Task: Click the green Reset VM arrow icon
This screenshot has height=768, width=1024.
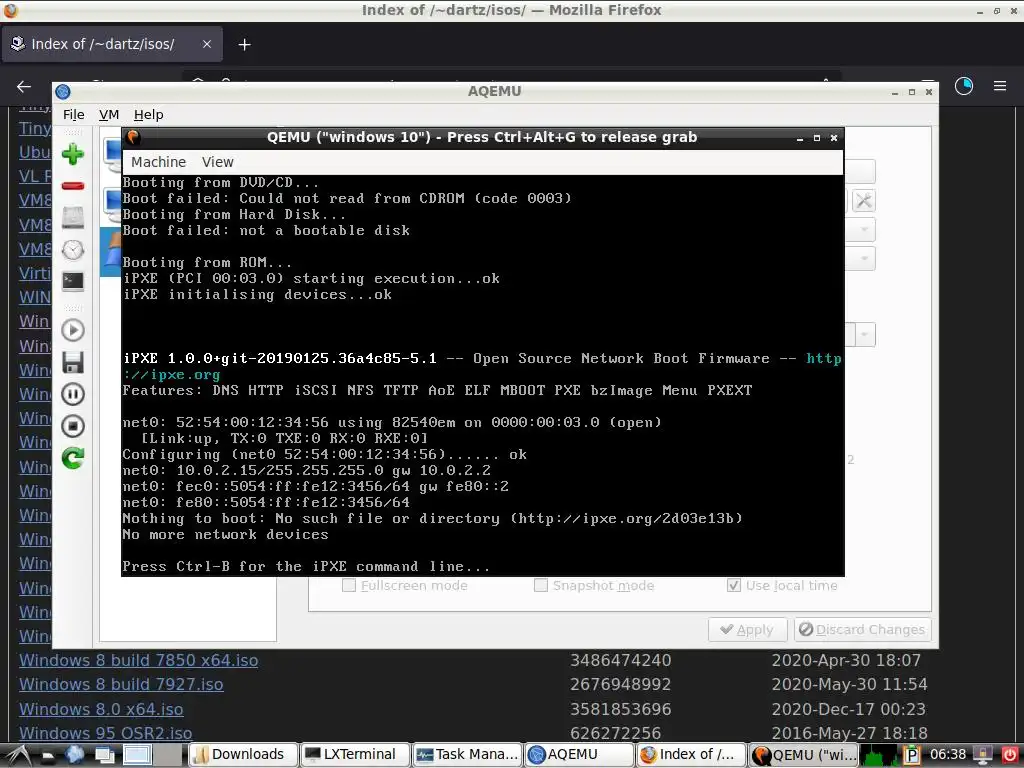Action: [x=72, y=458]
